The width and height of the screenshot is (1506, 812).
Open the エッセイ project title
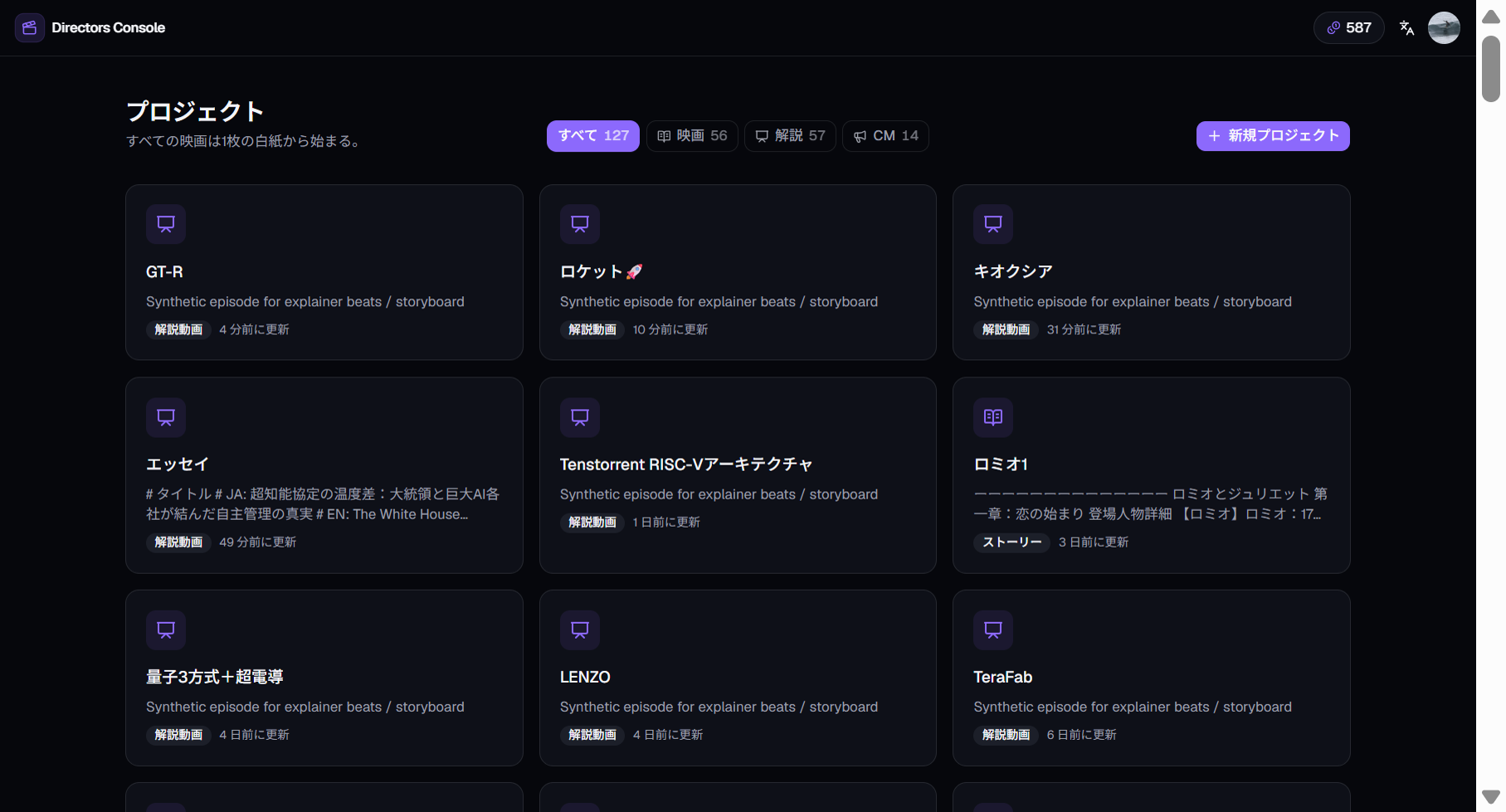[178, 464]
